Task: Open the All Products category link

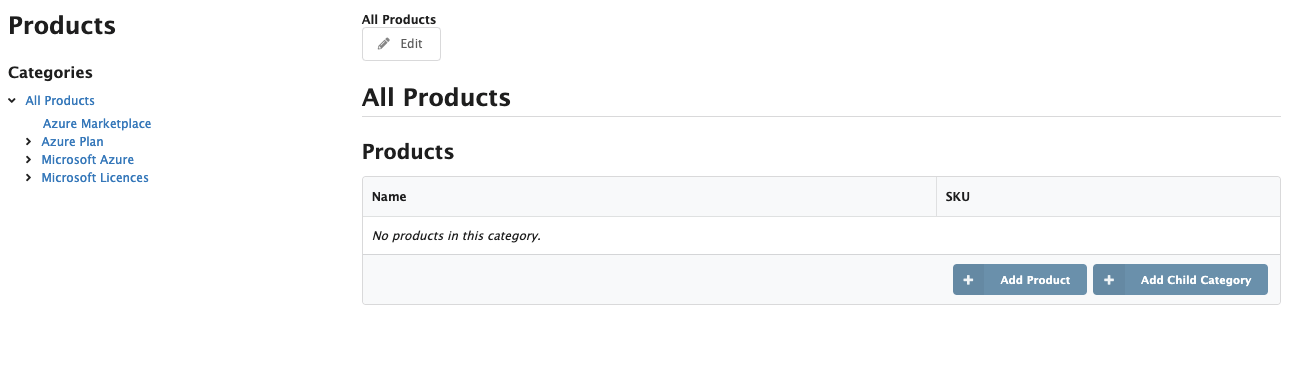Action: 60,101
